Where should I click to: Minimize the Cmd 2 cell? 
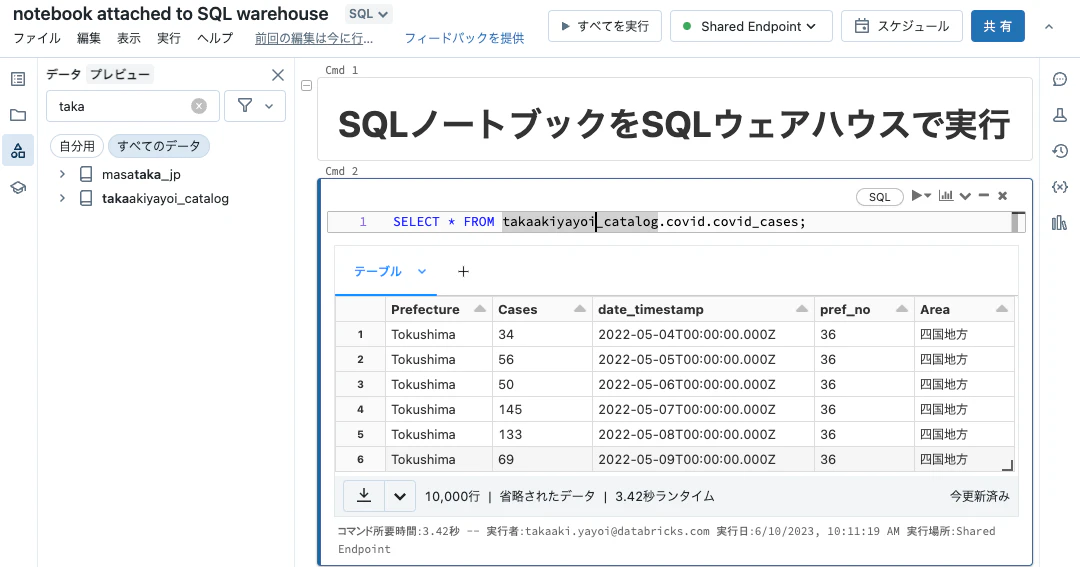984,196
